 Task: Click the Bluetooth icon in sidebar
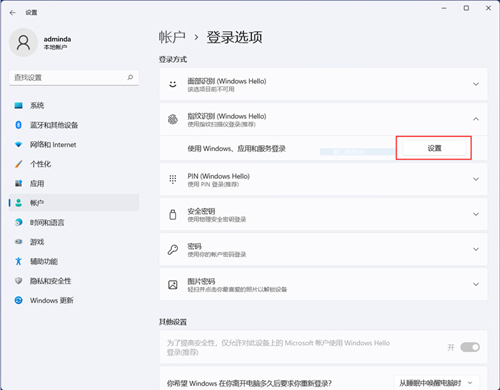click(19, 125)
